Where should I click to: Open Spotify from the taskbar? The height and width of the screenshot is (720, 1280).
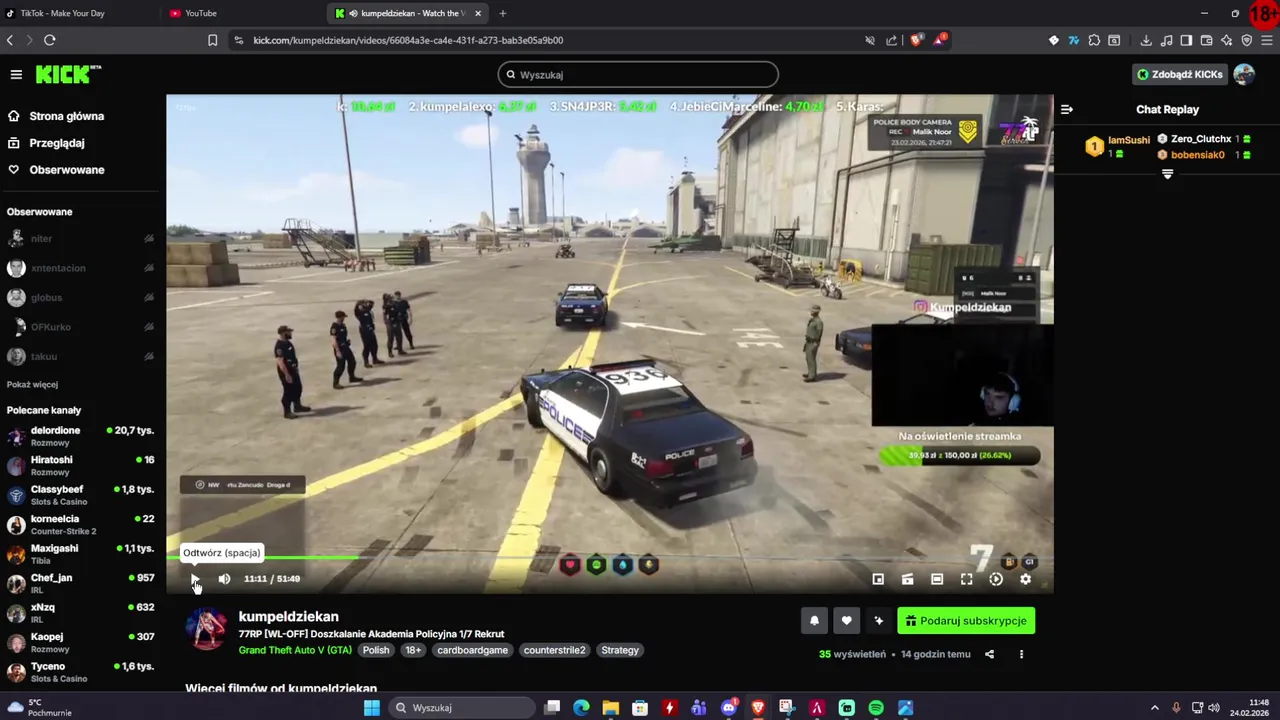[x=876, y=708]
